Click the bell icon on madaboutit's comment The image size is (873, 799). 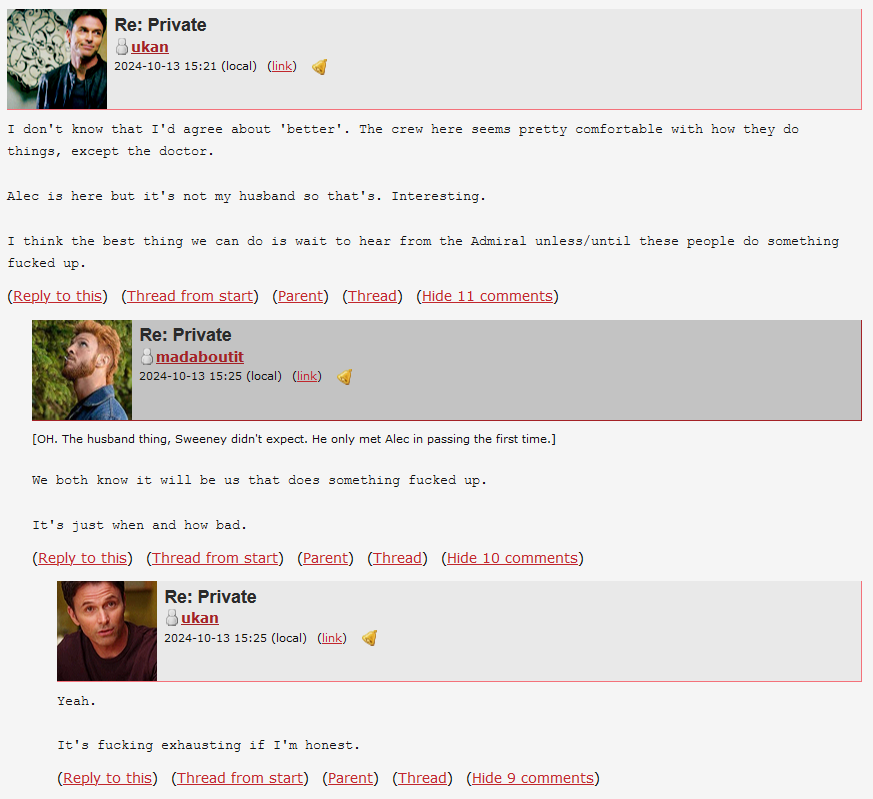tap(345, 377)
